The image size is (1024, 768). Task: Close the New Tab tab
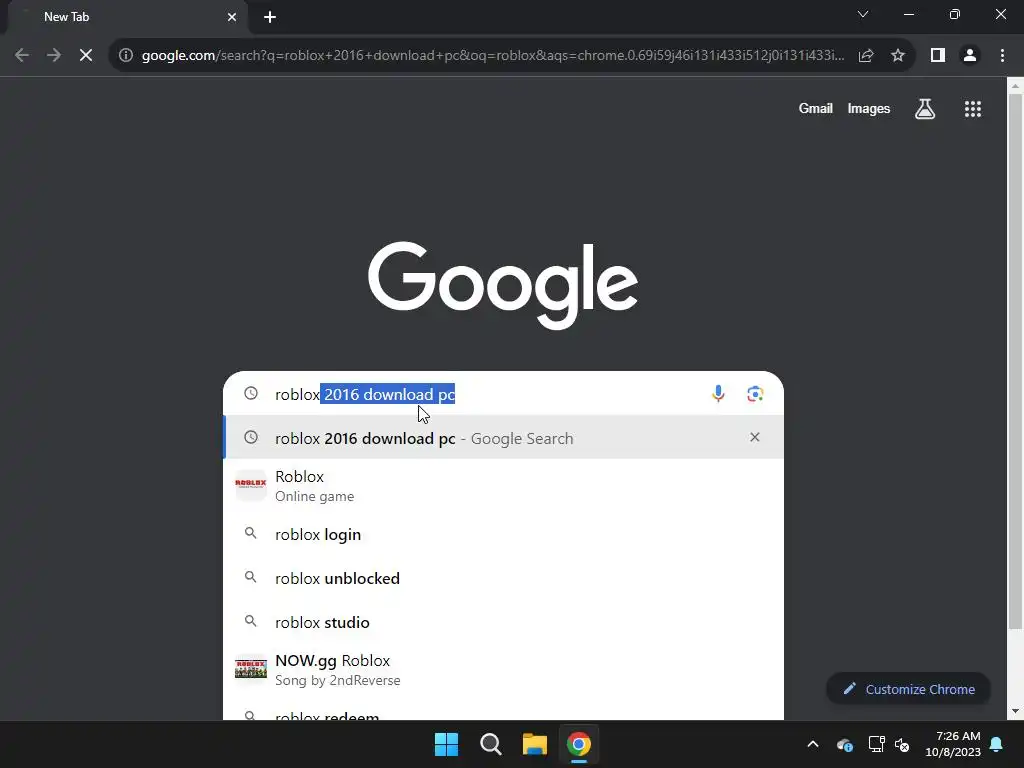pyautogui.click(x=232, y=17)
